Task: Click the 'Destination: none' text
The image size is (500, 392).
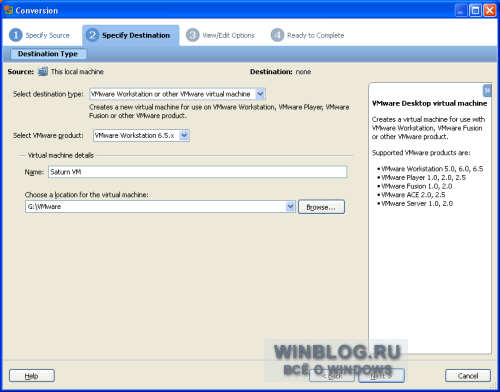Action: coord(280,72)
